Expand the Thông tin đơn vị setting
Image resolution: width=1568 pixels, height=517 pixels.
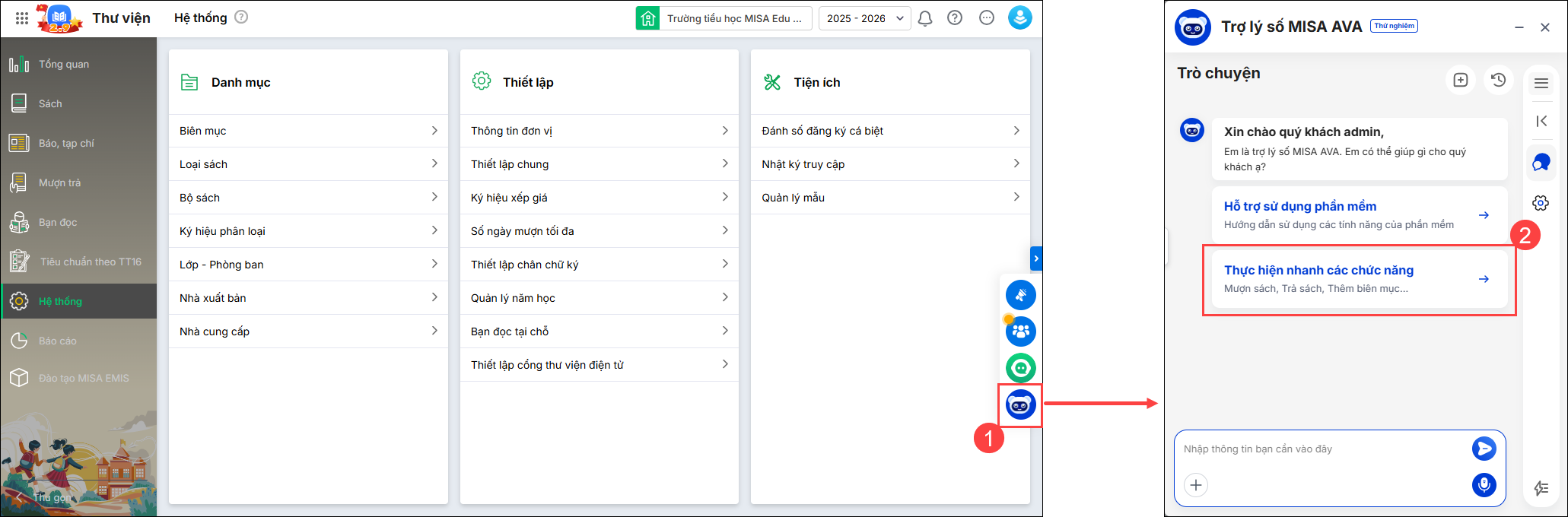pyautogui.click(x=599, y=131)
